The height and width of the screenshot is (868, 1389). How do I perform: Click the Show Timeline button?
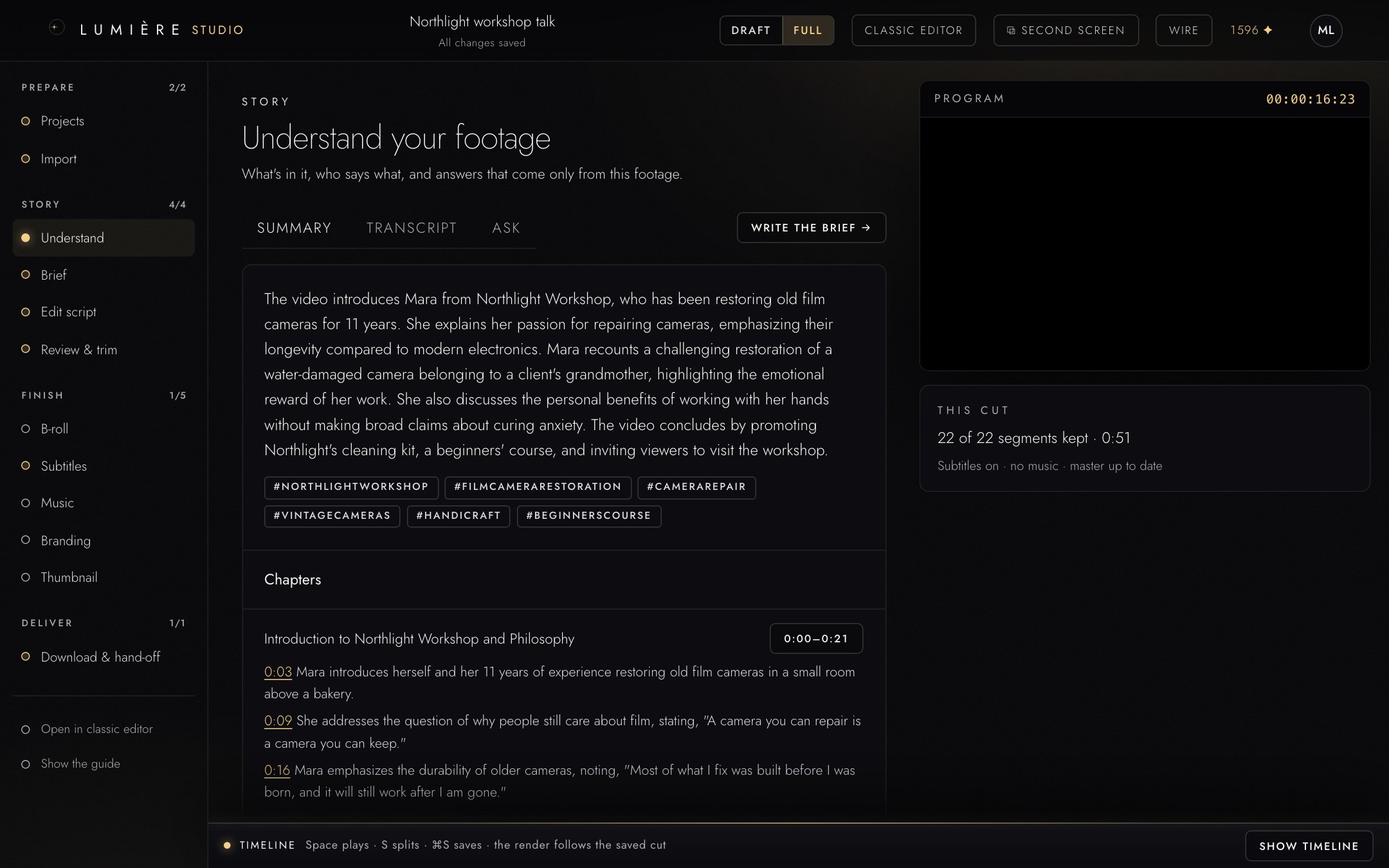click(x=1309, y=846)
